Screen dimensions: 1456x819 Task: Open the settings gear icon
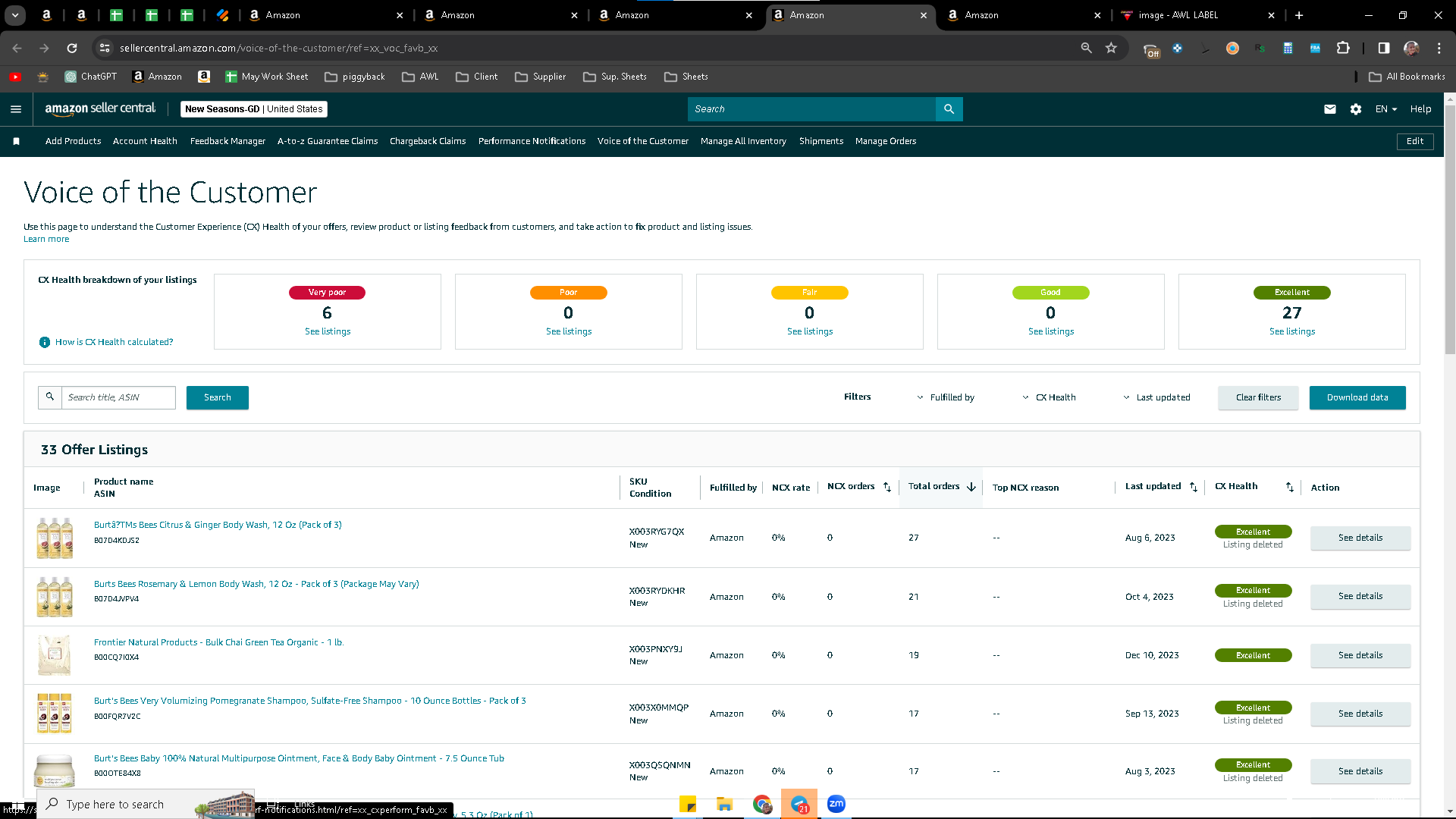(1356, 109)
